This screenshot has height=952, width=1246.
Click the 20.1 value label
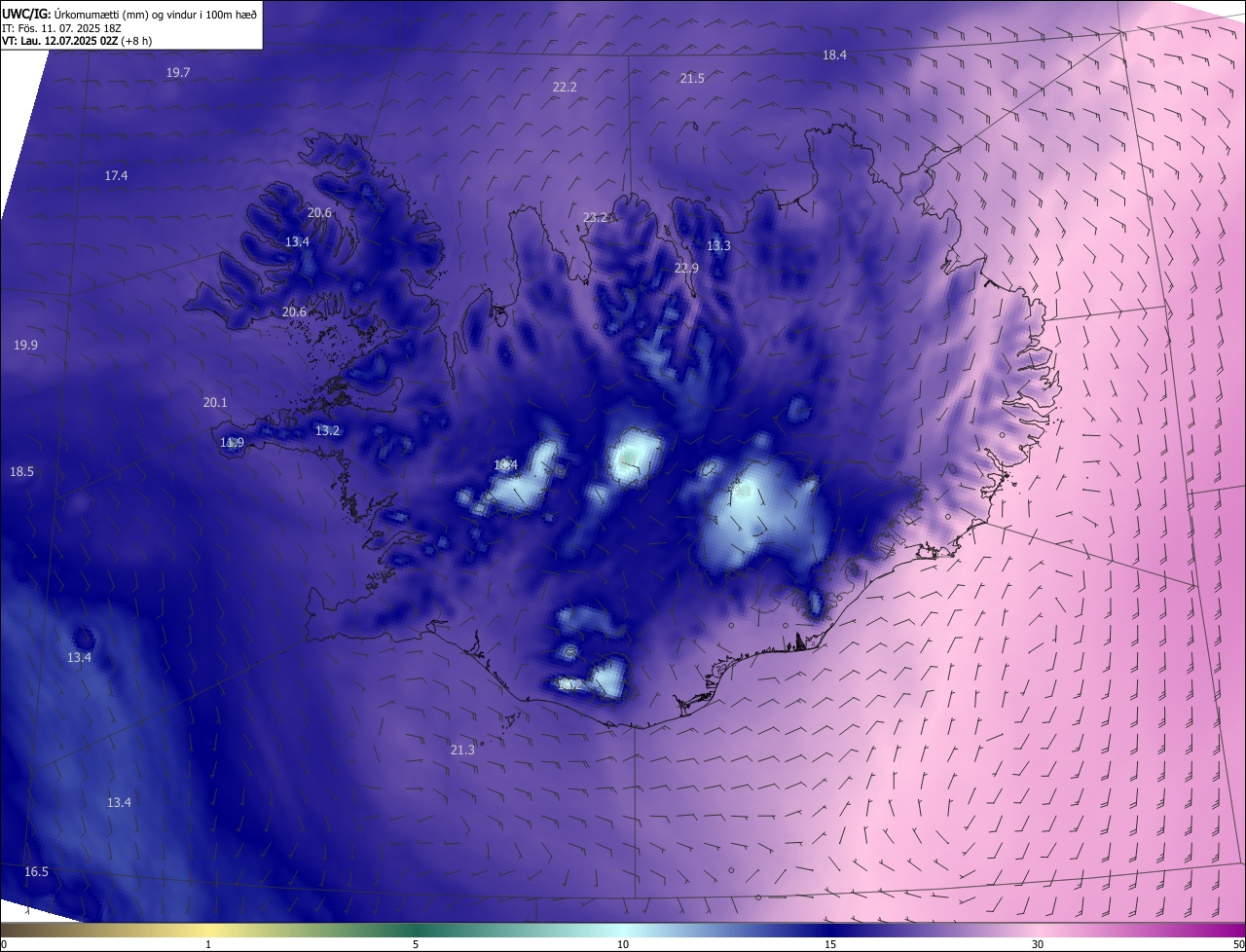click(x=215, y=403)
